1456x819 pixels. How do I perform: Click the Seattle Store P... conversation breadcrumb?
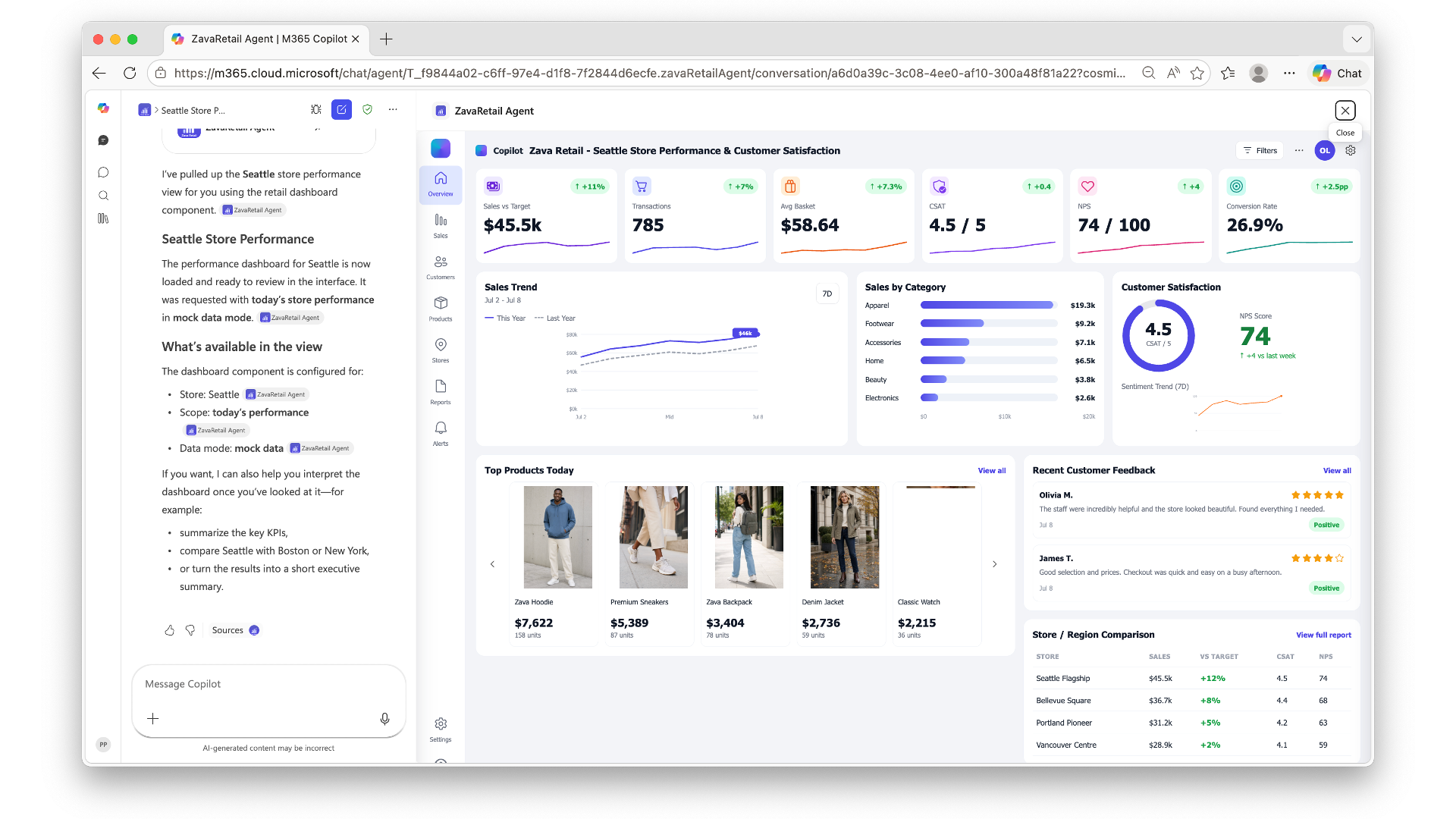pyautogui.click(x=193, y=111)
